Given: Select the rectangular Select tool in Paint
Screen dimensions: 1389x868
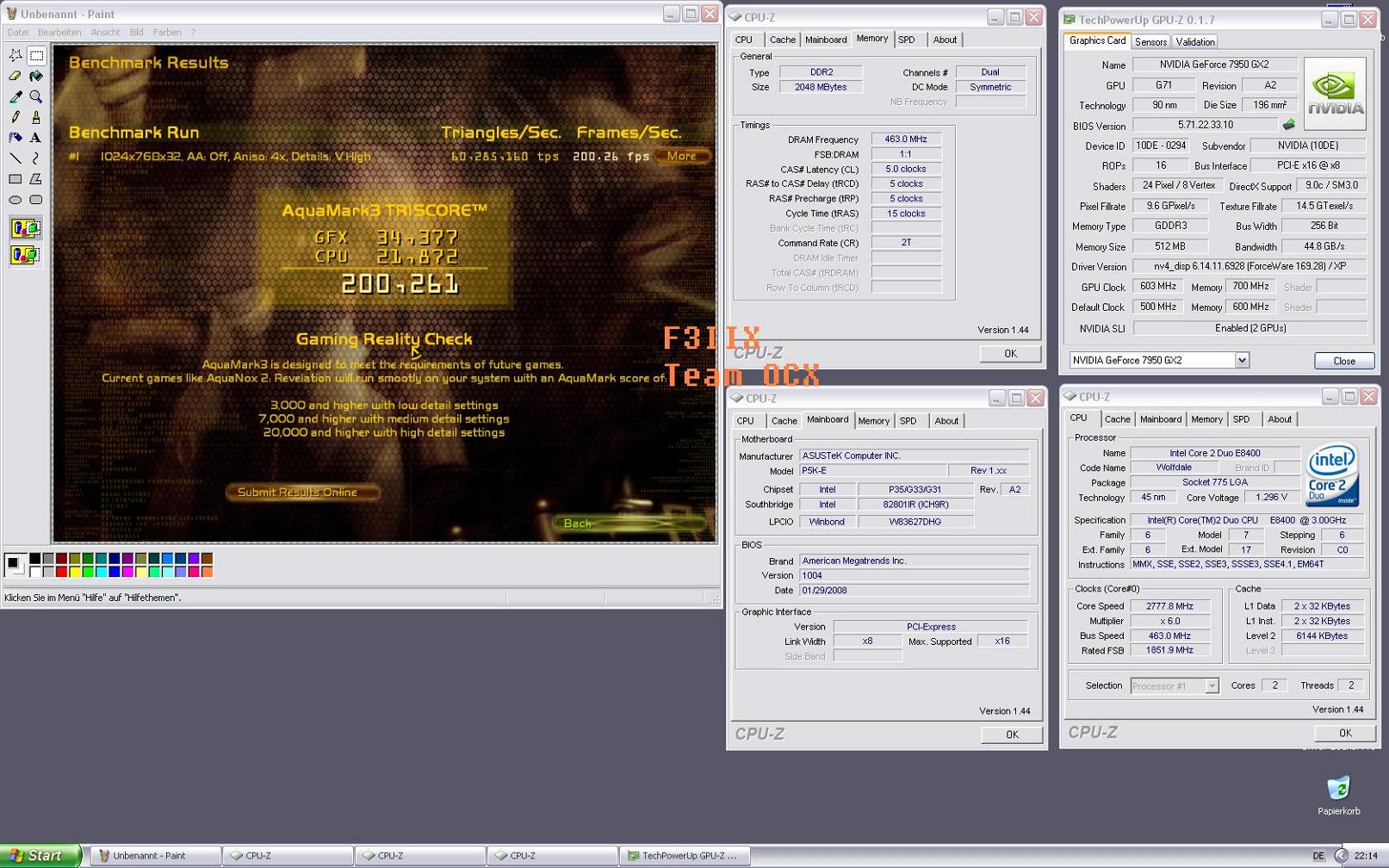Looking at the screenshot, I should (36, 55).
